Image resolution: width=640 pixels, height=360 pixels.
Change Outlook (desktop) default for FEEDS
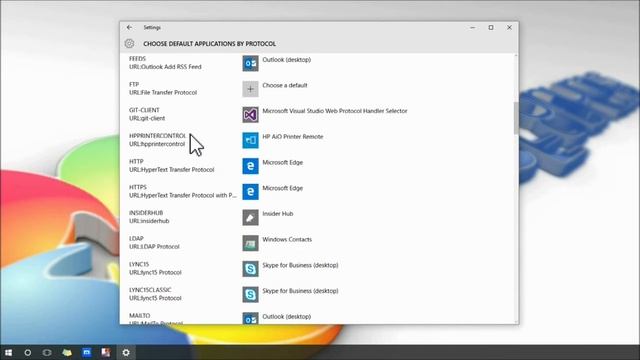click(x=287, y=60)
